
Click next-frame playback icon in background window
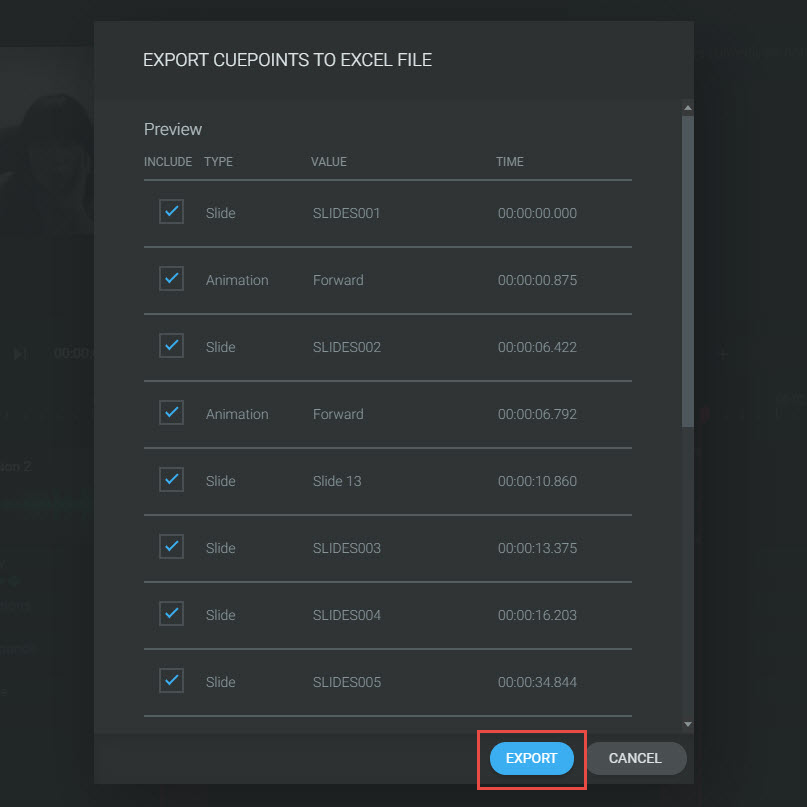point(20,354)
